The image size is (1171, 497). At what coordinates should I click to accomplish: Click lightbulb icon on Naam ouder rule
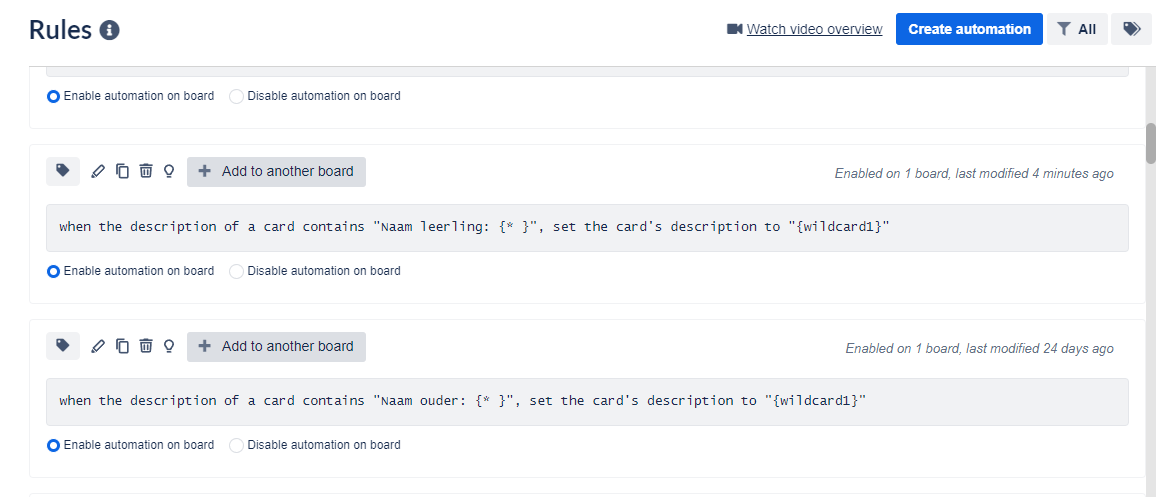coord(169,346)
